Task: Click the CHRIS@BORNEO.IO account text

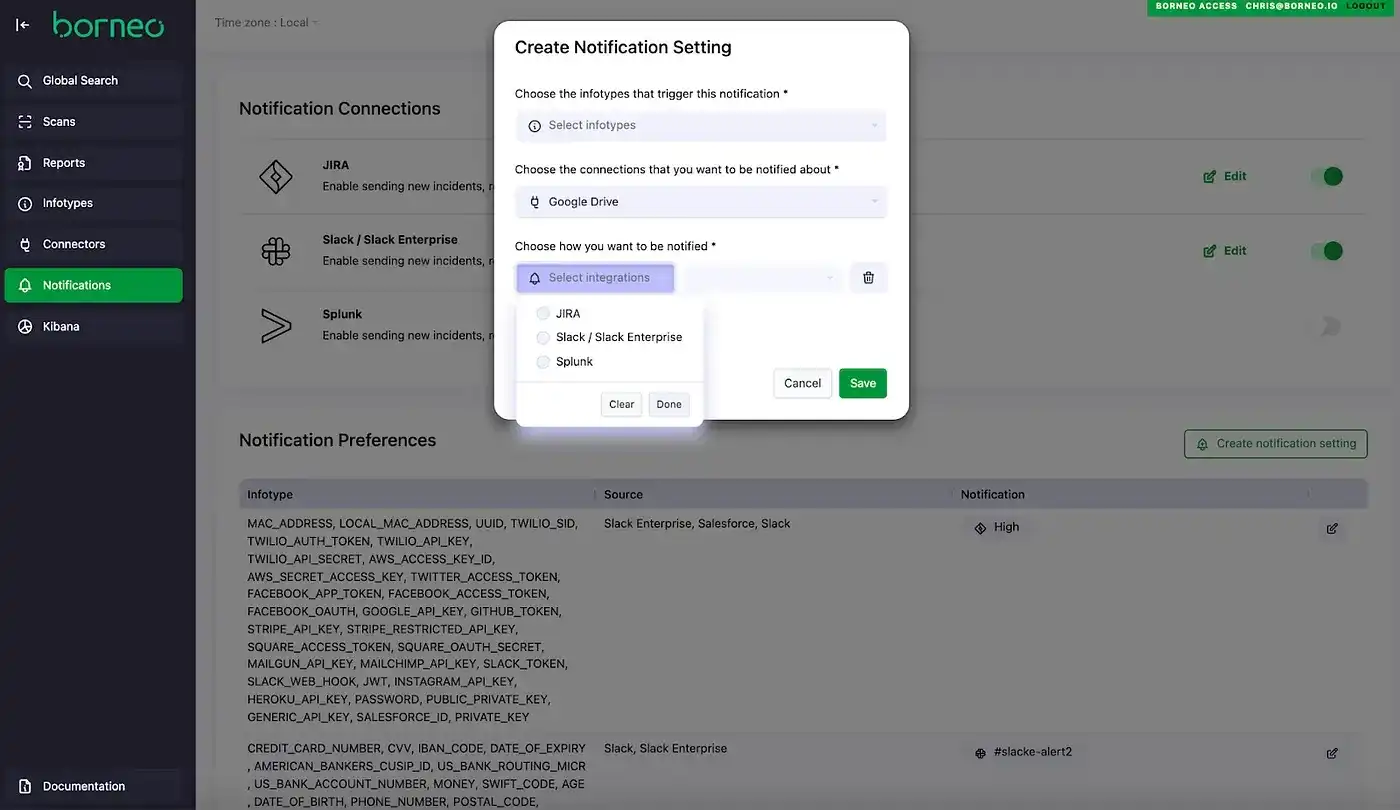Action: coord(1291,6)
